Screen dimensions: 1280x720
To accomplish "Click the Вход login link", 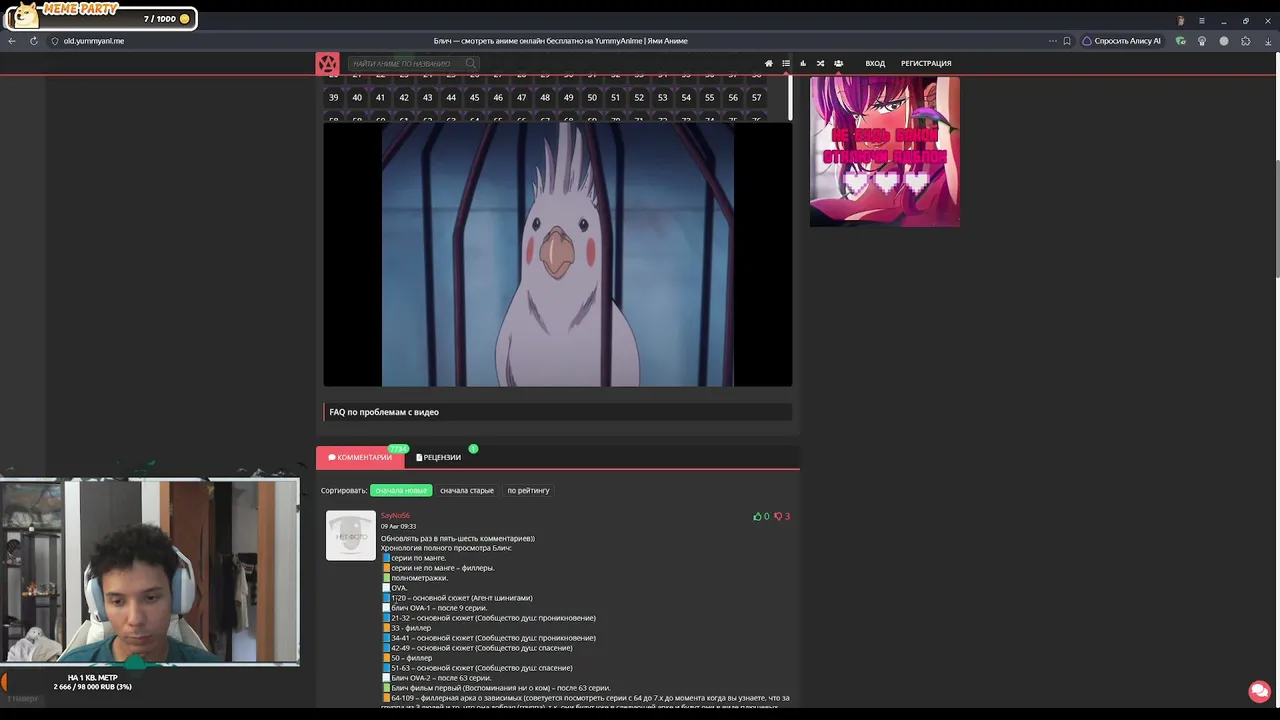I will click(x=875, y=64).
